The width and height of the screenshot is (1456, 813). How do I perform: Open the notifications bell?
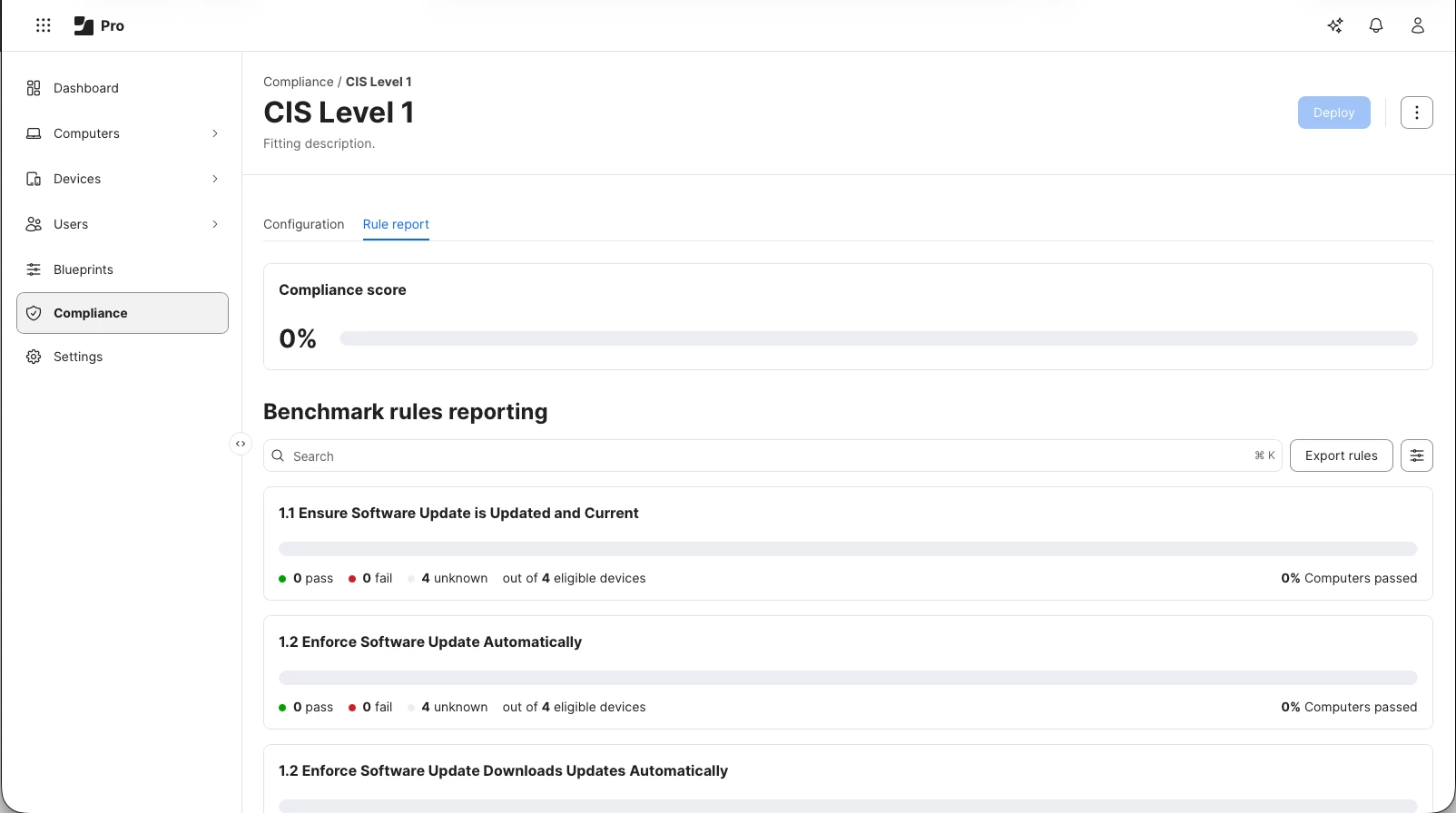tap(1376, 25)
